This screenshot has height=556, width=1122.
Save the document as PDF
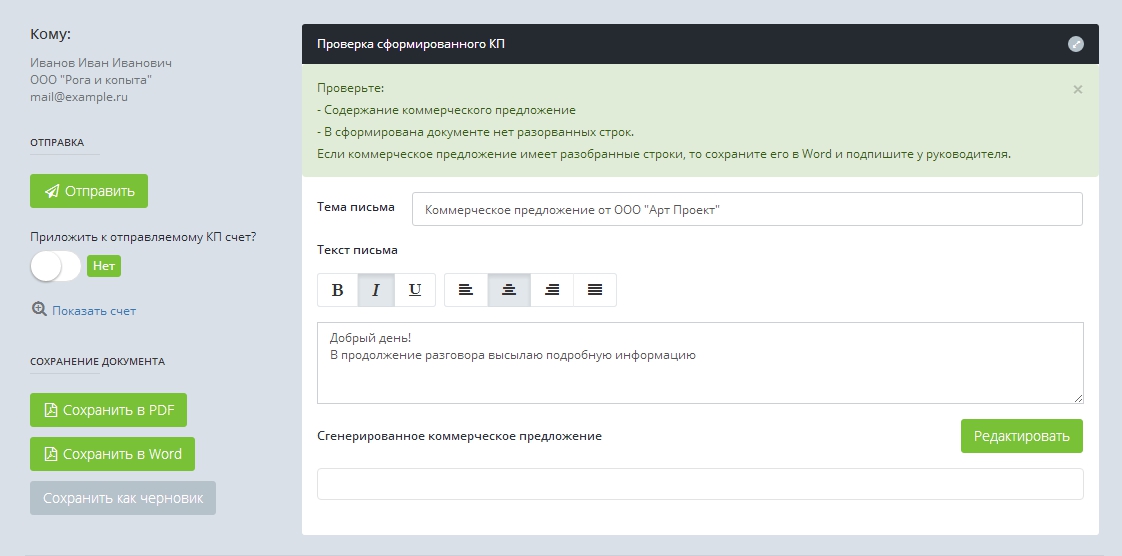[108, 410]
